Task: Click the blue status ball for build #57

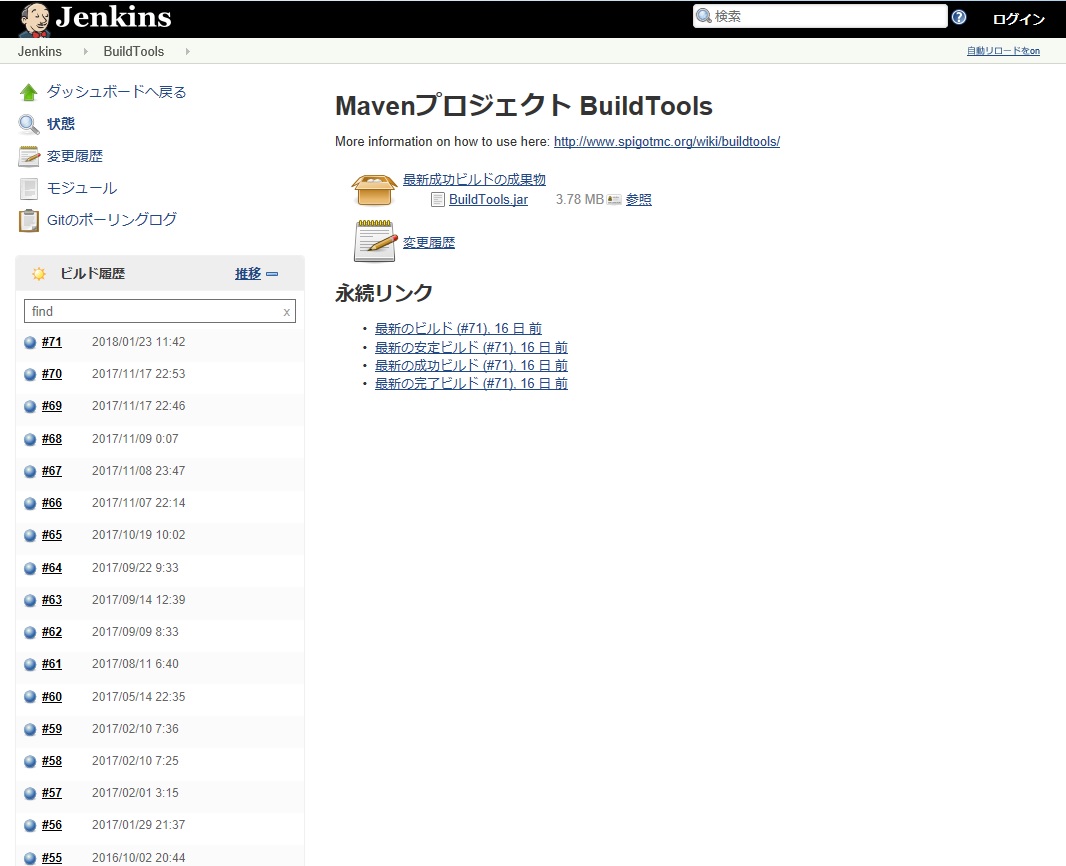Action: tap(30, 793)
